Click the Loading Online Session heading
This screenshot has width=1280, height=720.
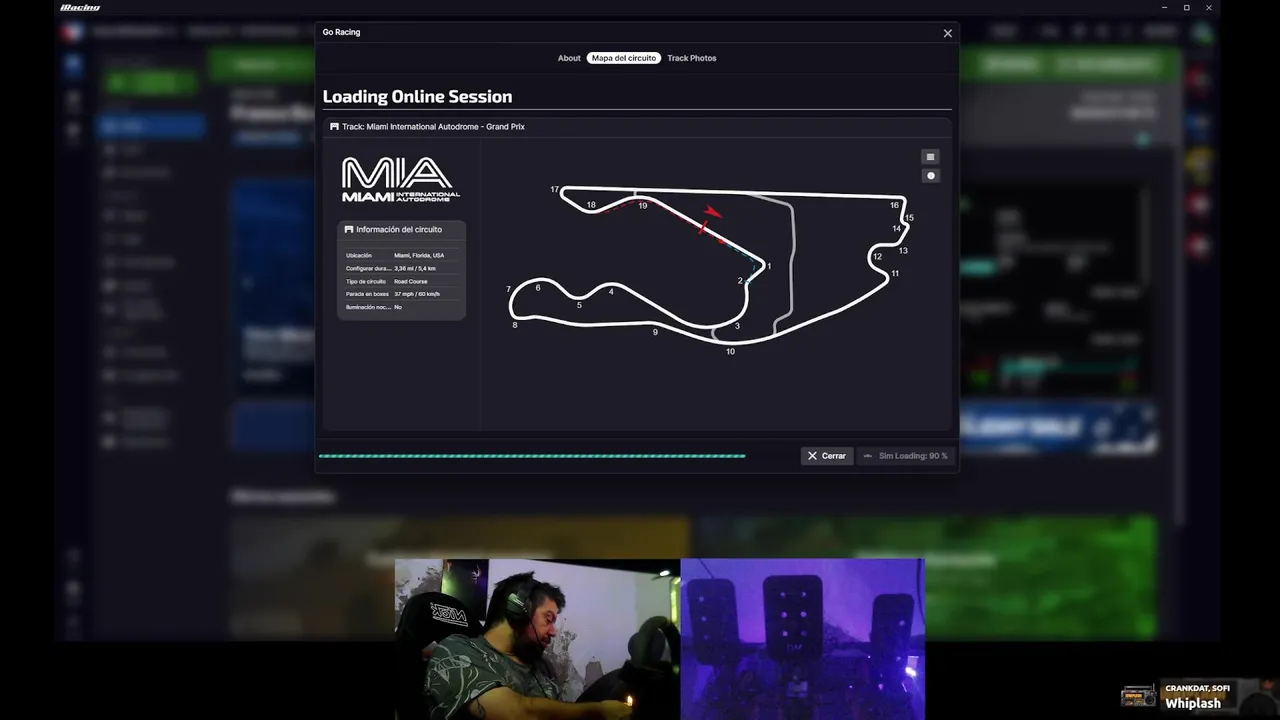(x=417, y=97)
